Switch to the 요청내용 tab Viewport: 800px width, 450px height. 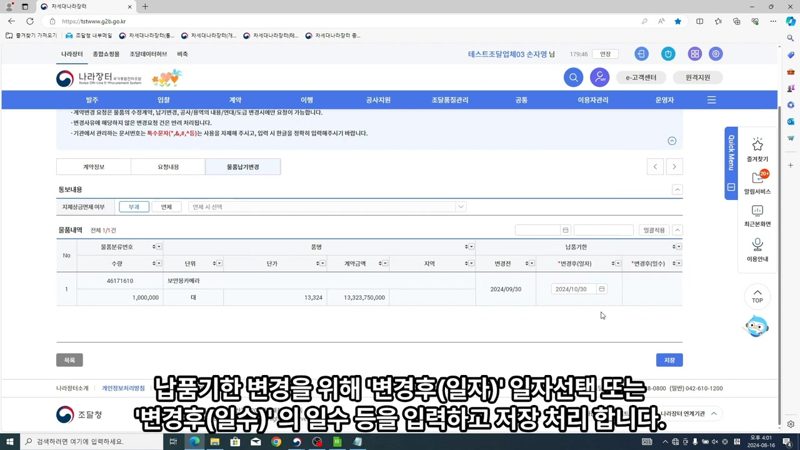pyautogui.click(x=168, y=167)
